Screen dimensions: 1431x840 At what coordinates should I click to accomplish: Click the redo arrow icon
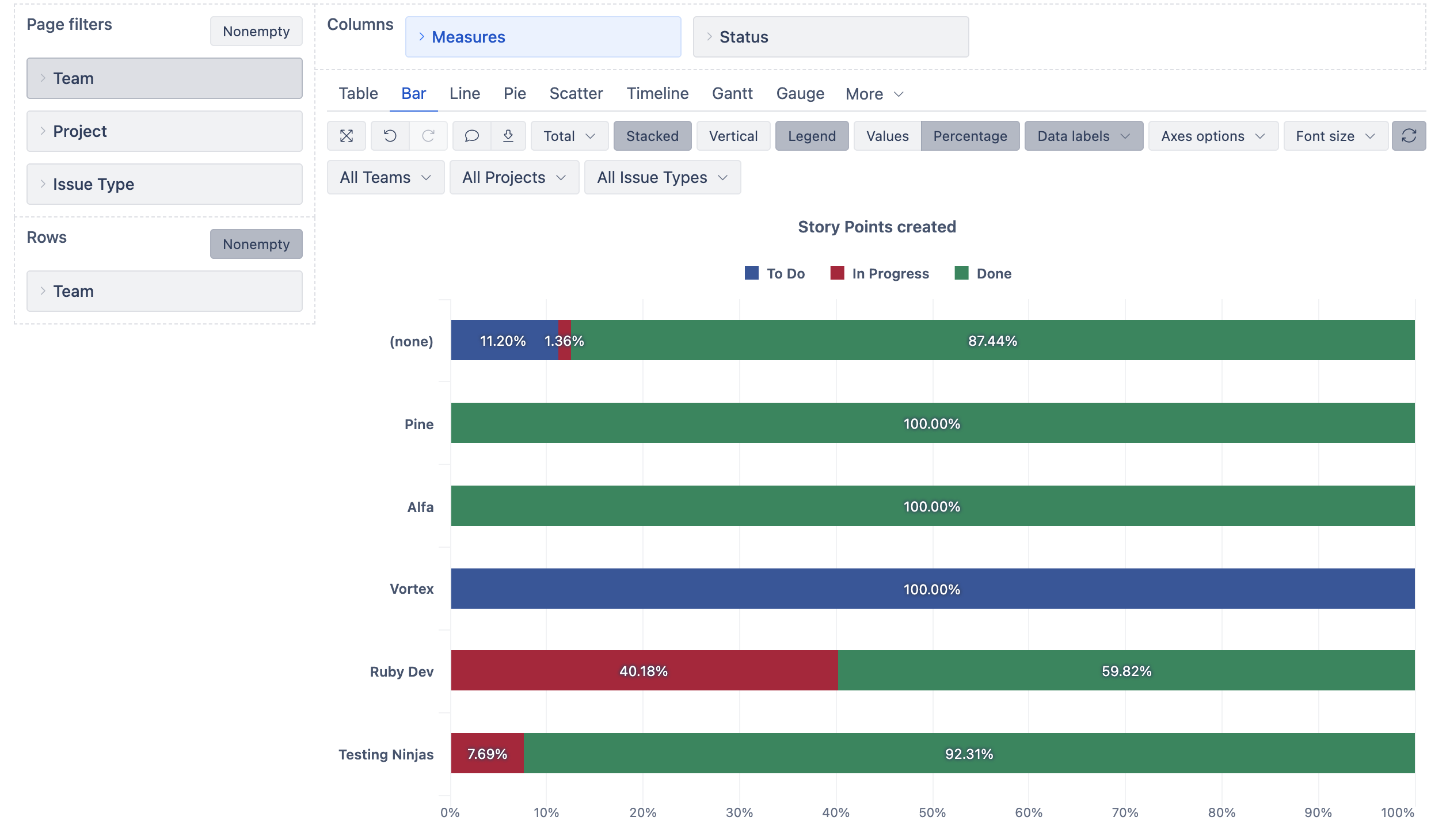(428, 136)
